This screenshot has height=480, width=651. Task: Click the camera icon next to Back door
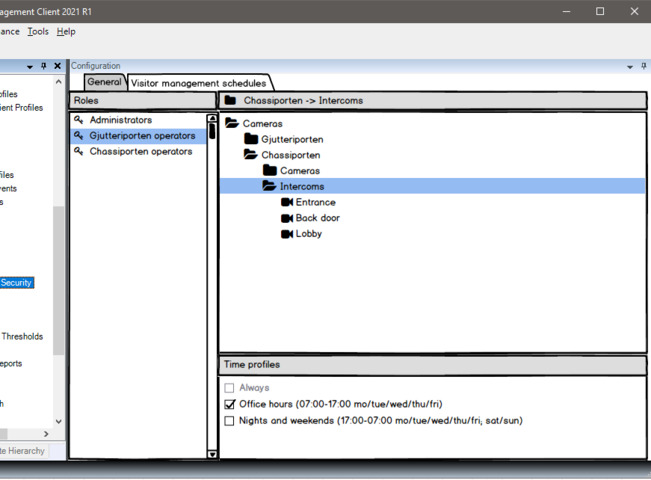click(x=287, y=218)
